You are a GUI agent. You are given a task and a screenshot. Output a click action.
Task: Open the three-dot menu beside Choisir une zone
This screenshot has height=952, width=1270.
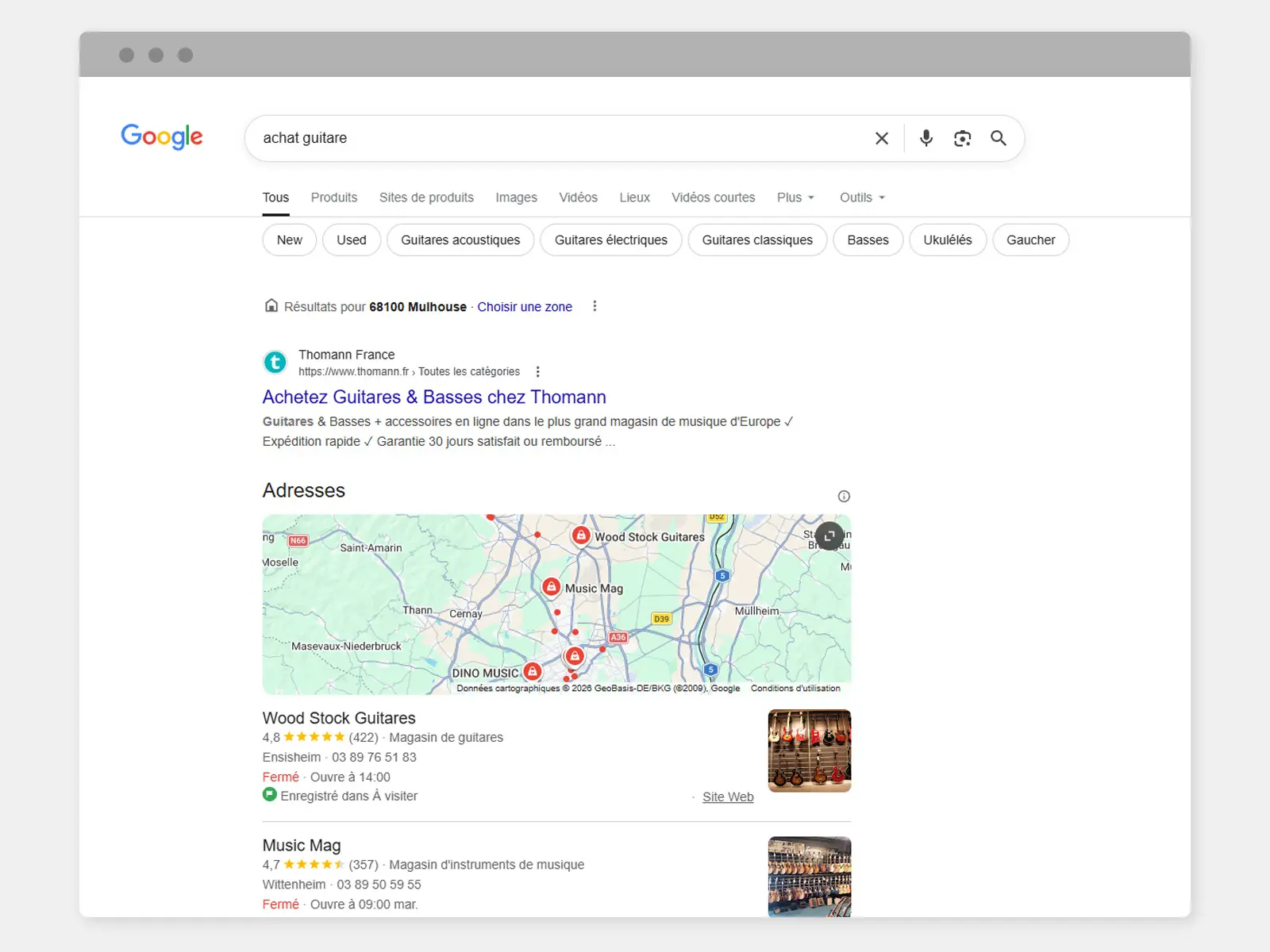[595, 306]
